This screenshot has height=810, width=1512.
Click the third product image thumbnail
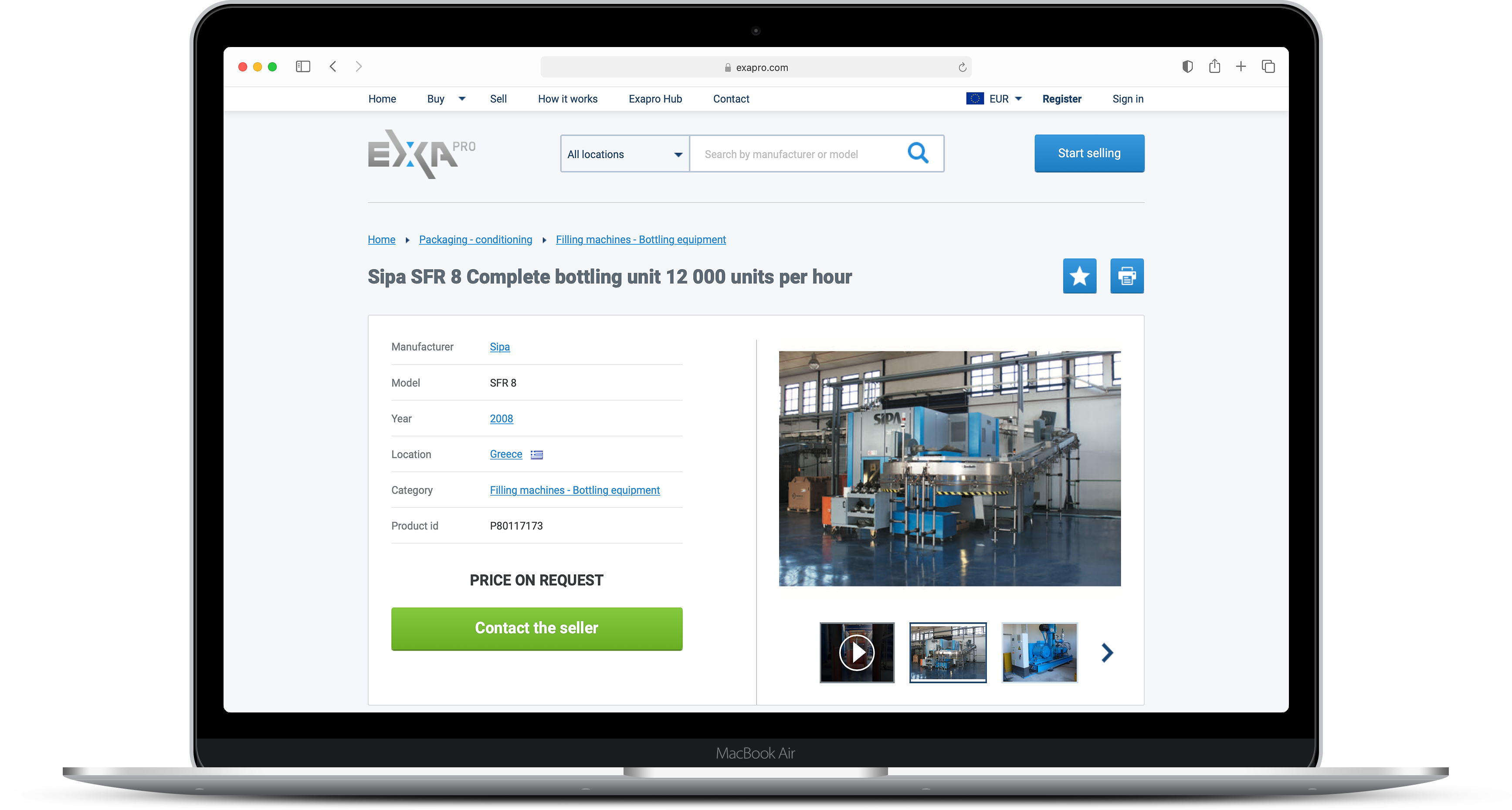(1040, 652)
